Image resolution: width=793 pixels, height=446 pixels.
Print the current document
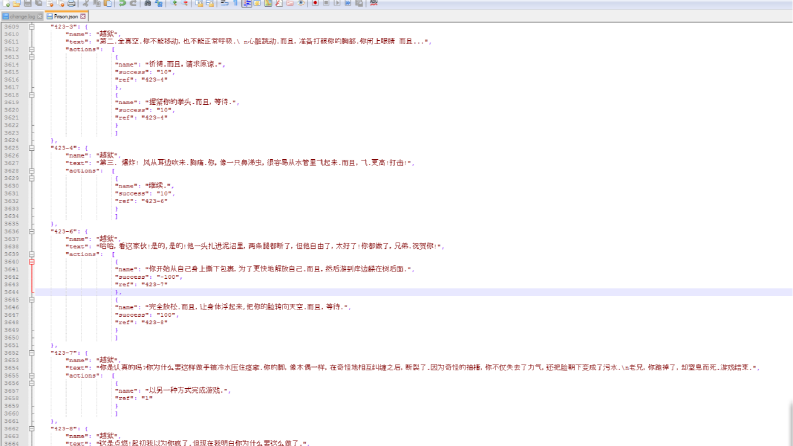click(x=71, y=3)
